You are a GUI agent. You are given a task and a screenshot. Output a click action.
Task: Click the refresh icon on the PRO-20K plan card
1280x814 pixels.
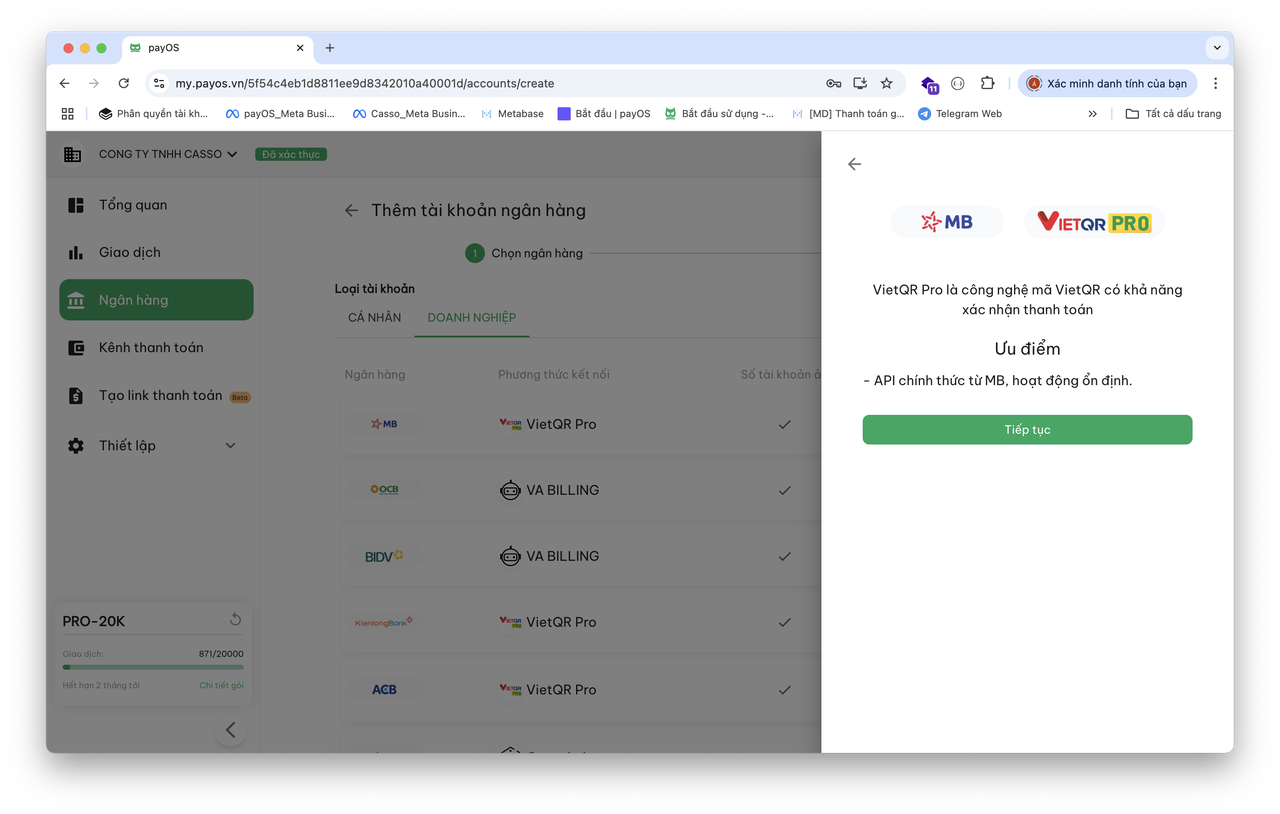pos(235,620)
